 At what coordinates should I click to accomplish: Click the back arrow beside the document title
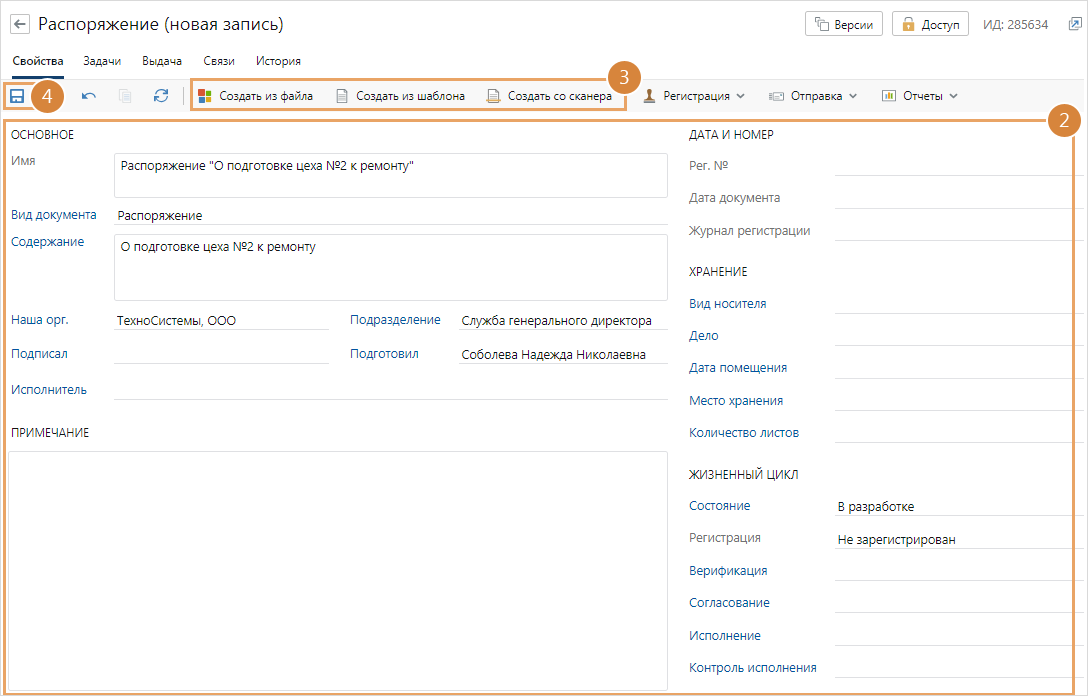(x=20, y=24)
